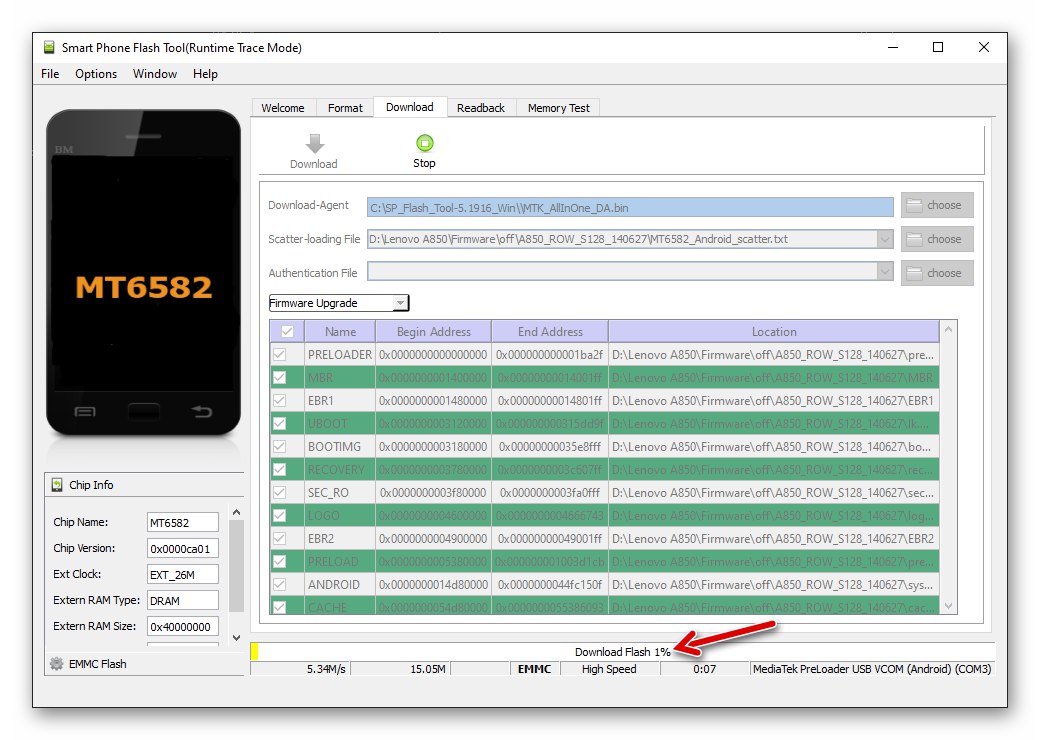Expand the Authentication File dropdown arrow
The height and width of the screenshot is (740, 1040).
(x=884, y=271)
